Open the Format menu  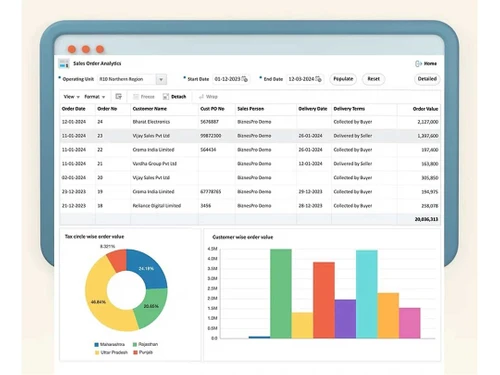[x=95, y=97]
